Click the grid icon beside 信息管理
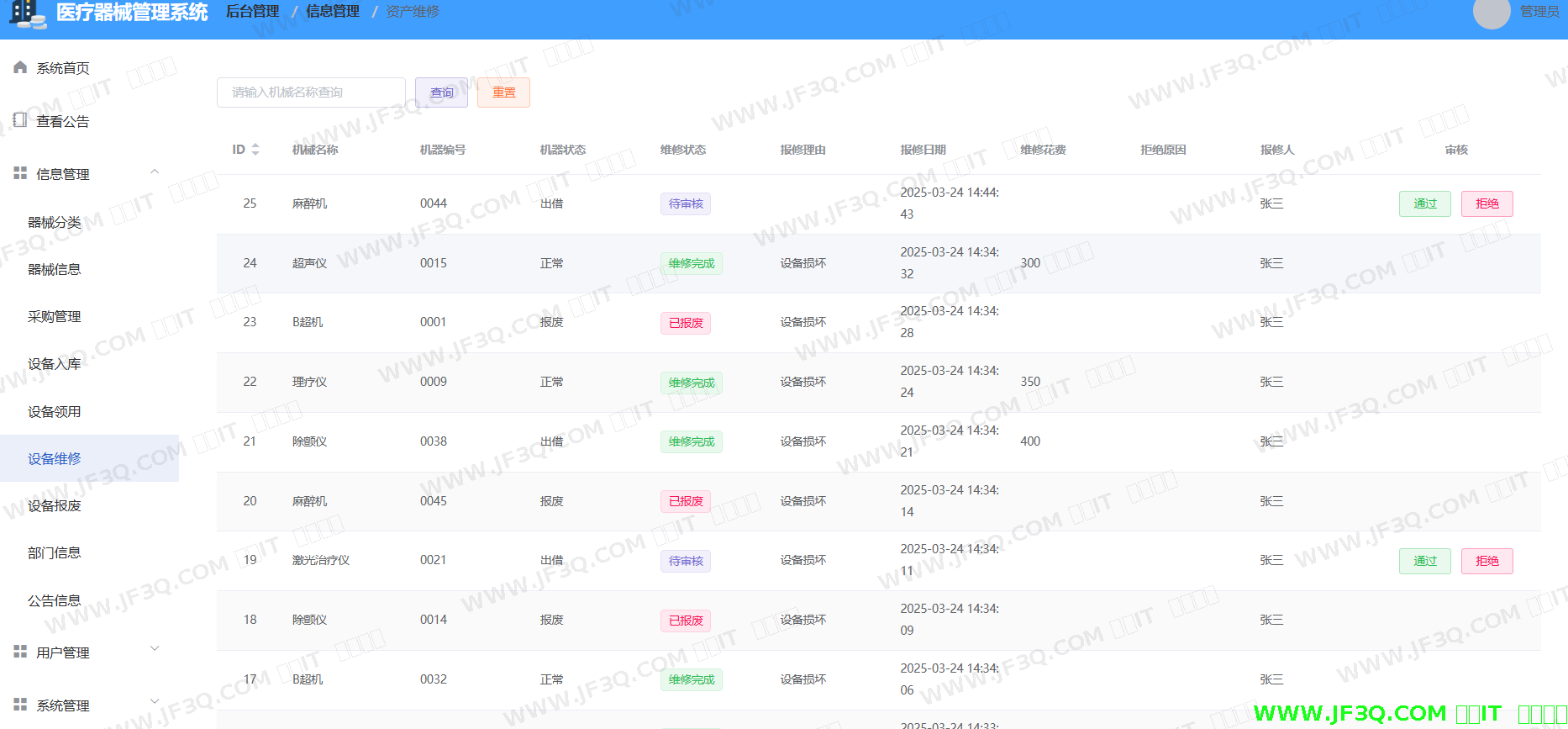Viewport: 1568px width, 729px height. click(20, 173)
